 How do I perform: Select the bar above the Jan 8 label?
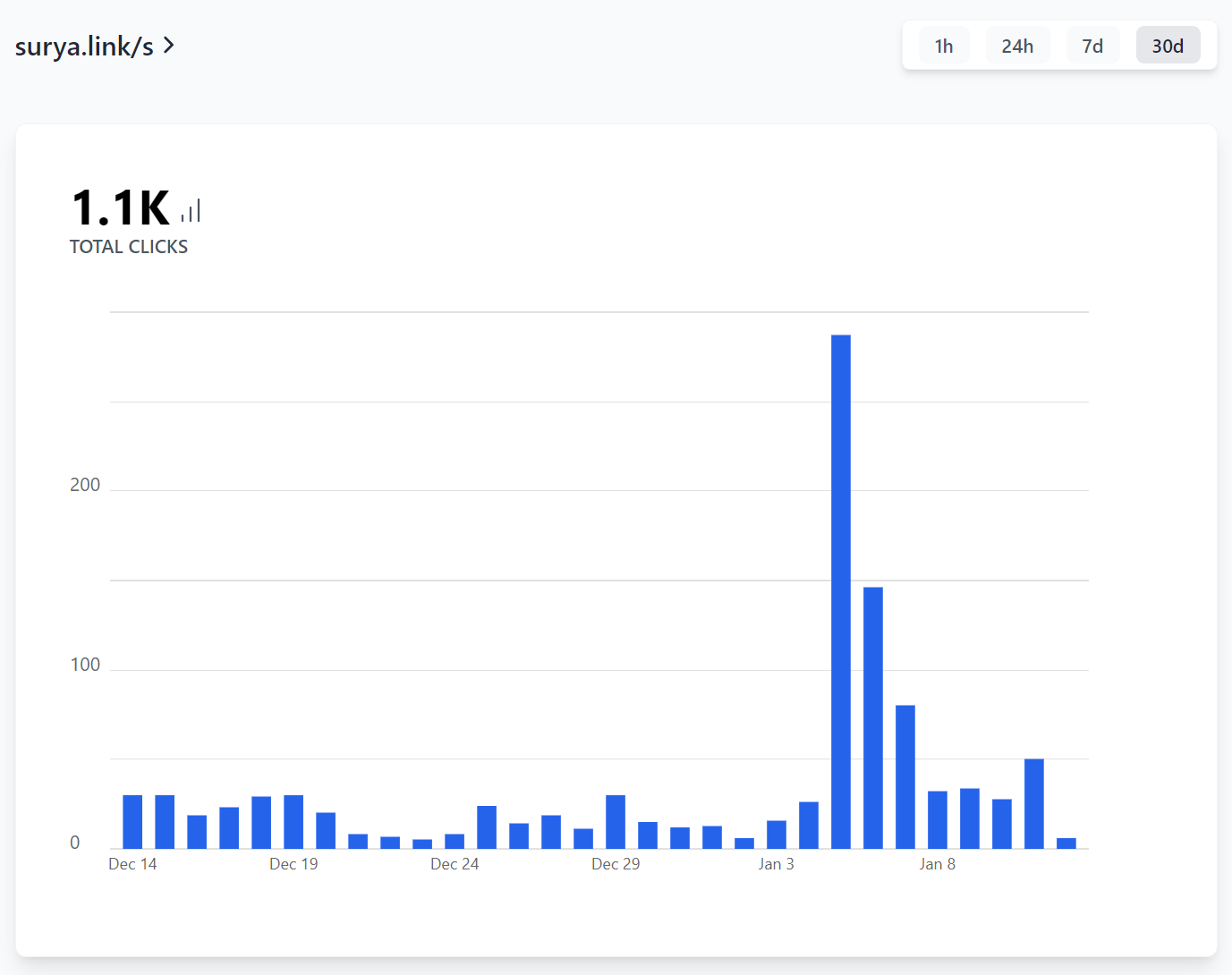point(938,819)
